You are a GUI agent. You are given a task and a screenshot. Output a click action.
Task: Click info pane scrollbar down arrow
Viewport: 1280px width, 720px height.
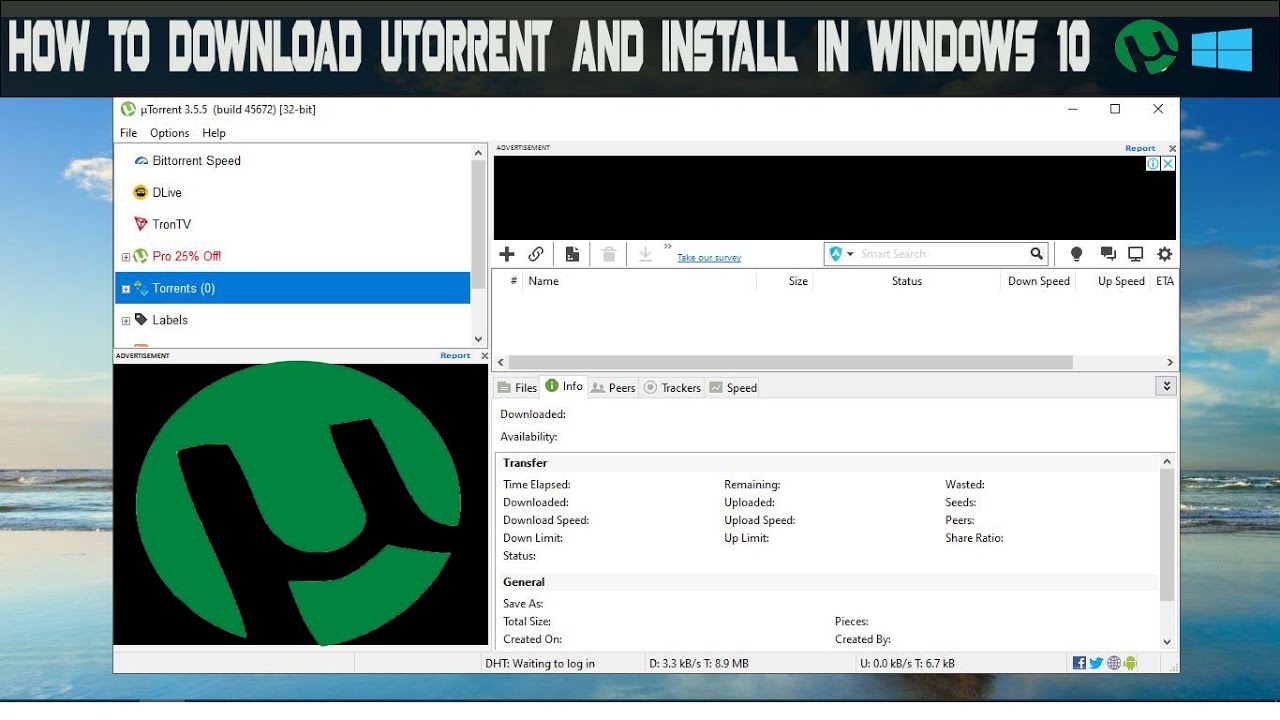[1166, 642]
